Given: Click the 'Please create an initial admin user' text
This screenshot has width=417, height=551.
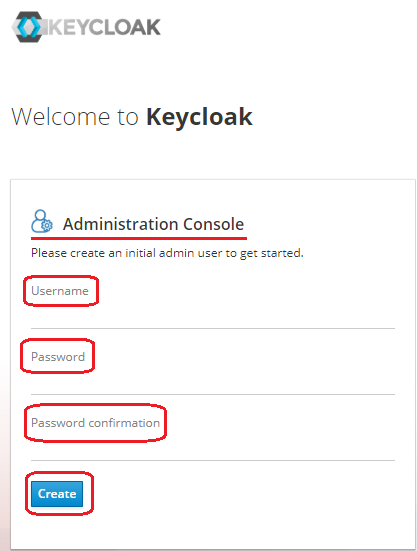Looking at the screenshot, I should [167, 253].
